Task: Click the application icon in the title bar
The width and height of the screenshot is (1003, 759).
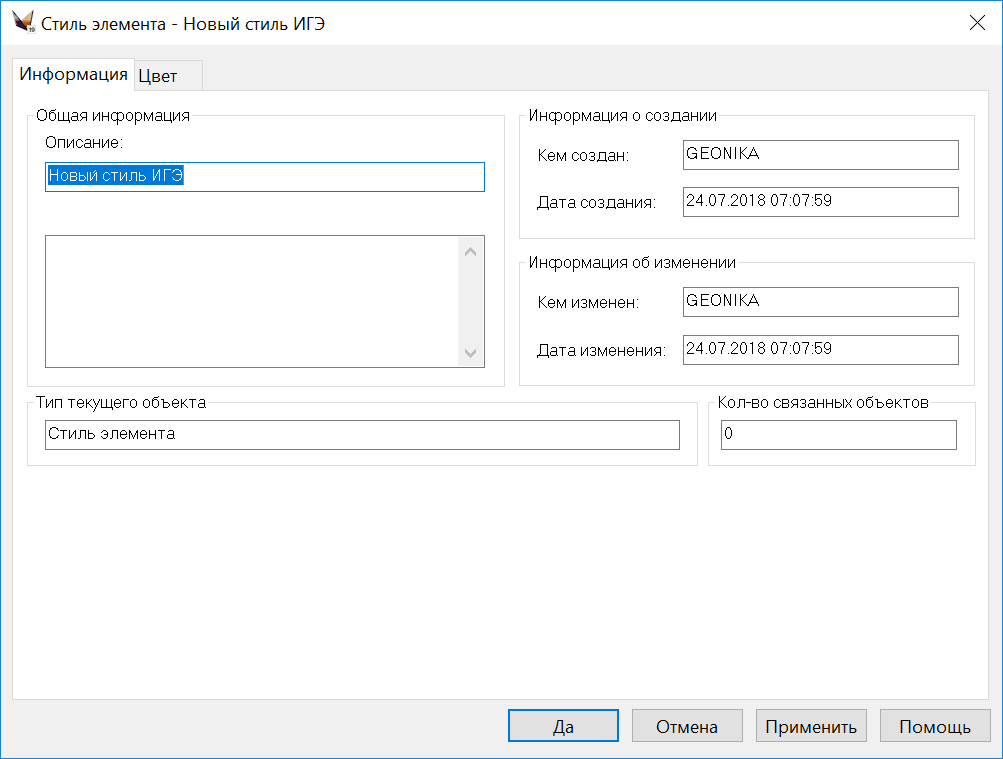Action: pyautogui.click(x=23, y=23)
